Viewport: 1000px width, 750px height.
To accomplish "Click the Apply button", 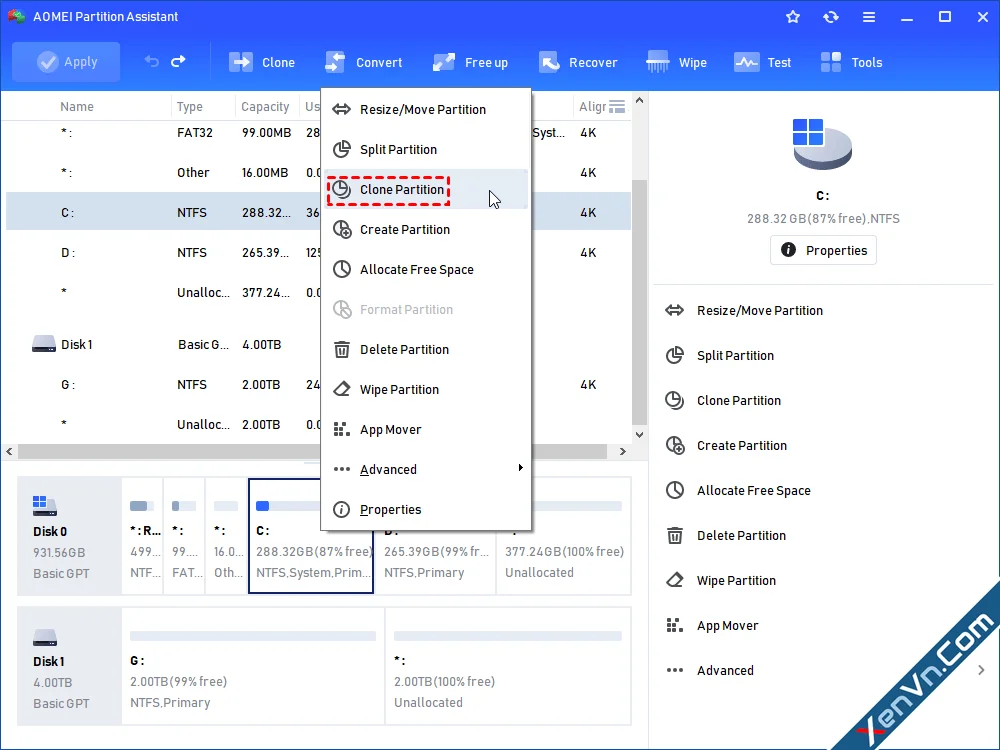I will [66, 62].
